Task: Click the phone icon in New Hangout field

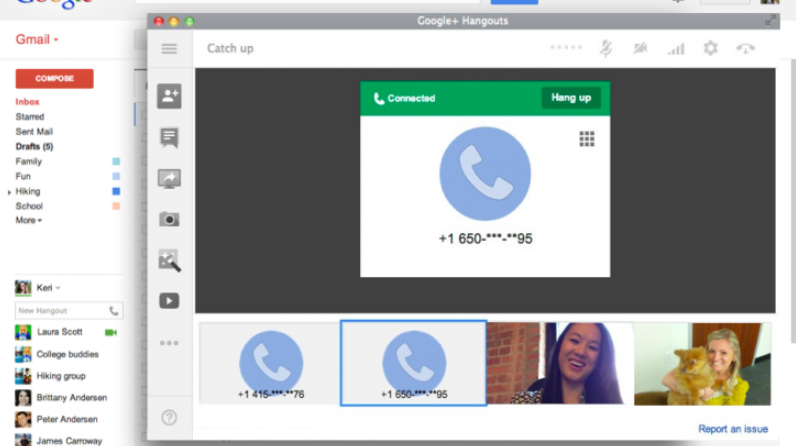Action: (x=114, y=311)
